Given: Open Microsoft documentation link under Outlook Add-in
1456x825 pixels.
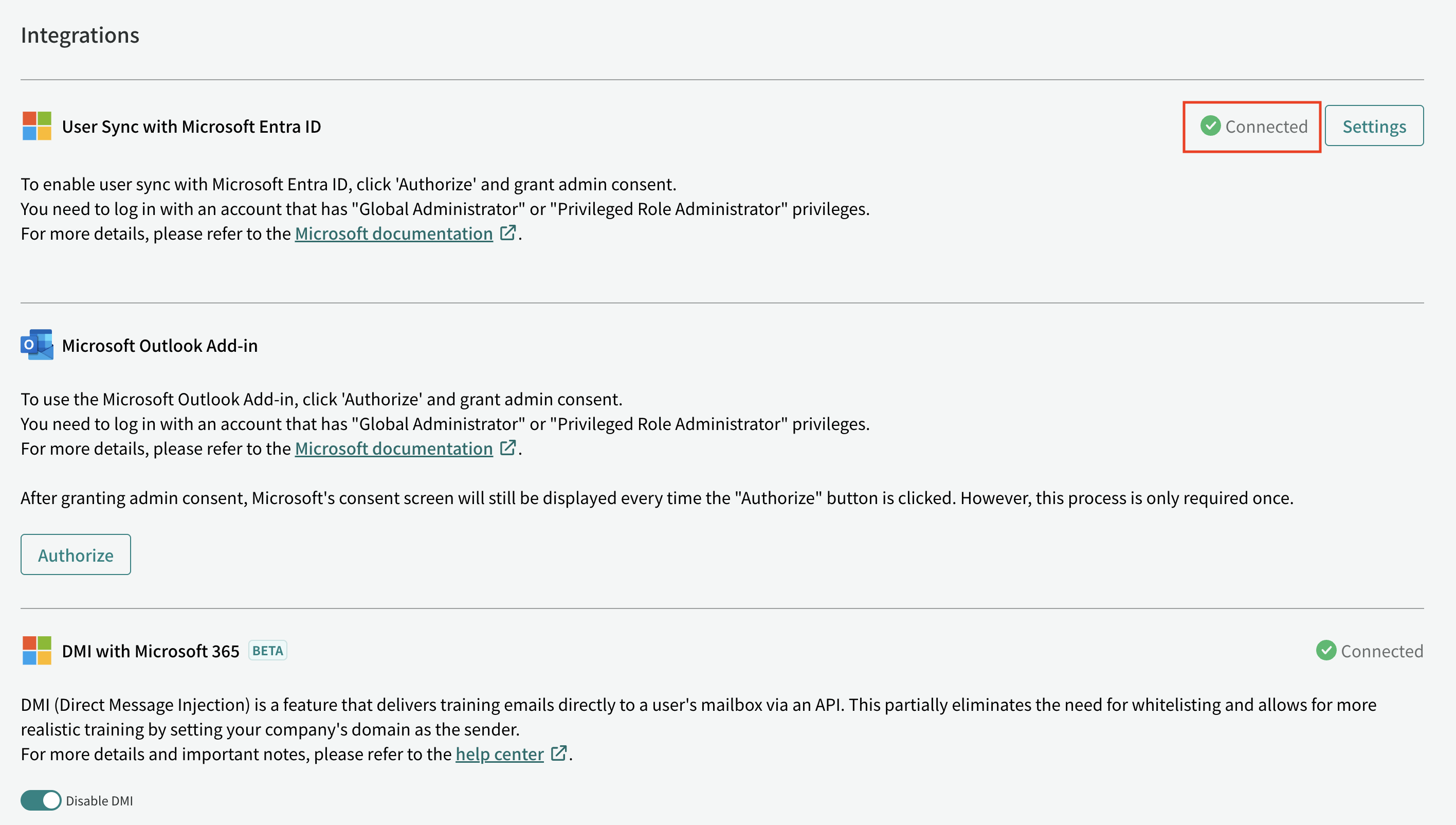Looking at the screenshot, I should tap(394, 448).
